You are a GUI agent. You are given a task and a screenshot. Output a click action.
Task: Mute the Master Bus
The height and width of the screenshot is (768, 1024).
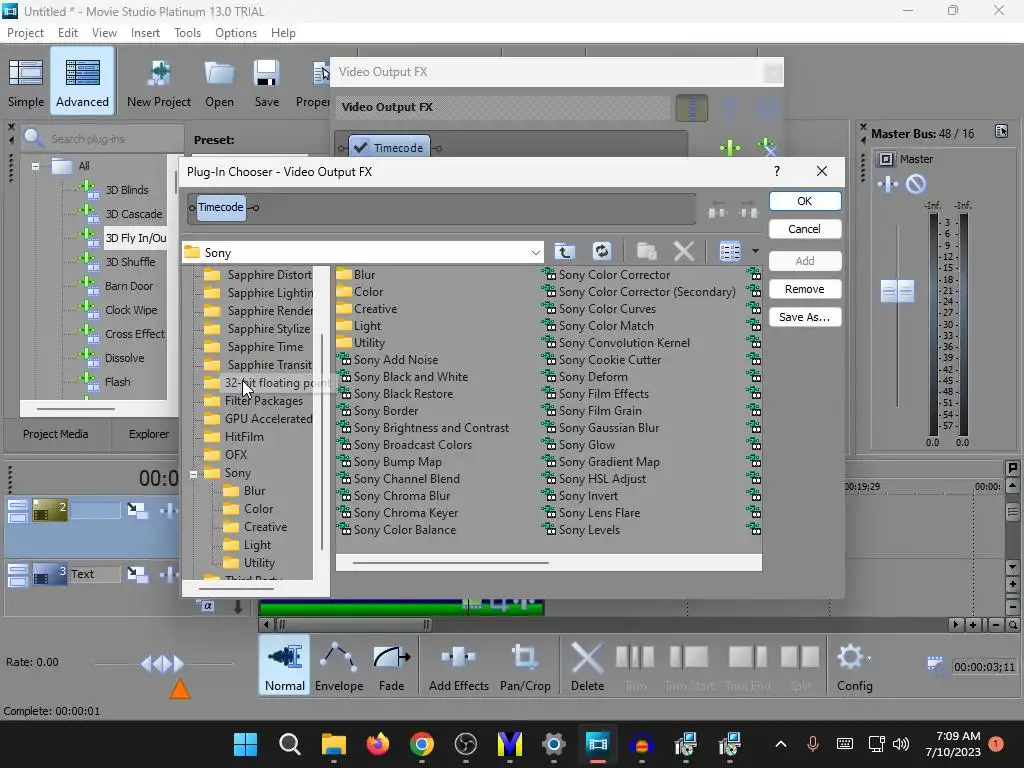point(916,184)
